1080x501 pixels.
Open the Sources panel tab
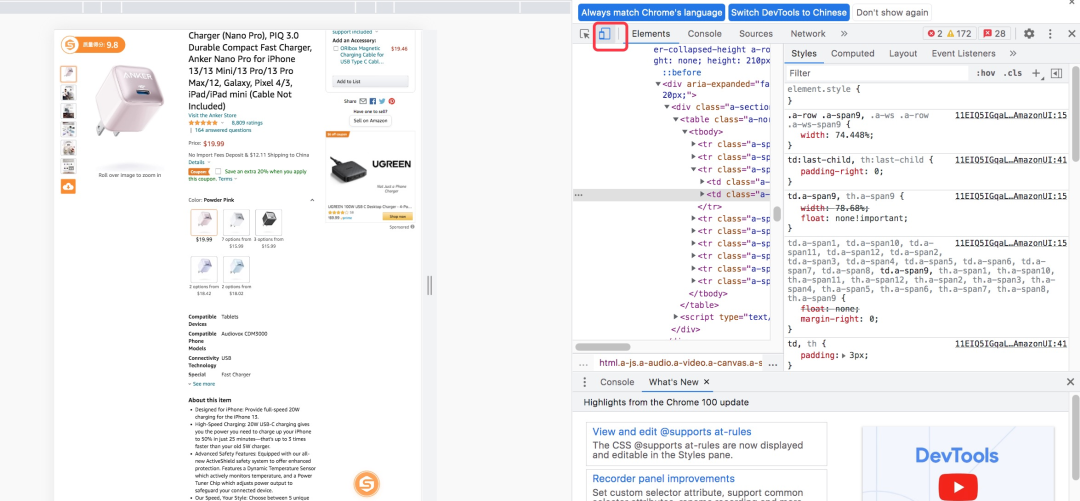pos(756,34)
